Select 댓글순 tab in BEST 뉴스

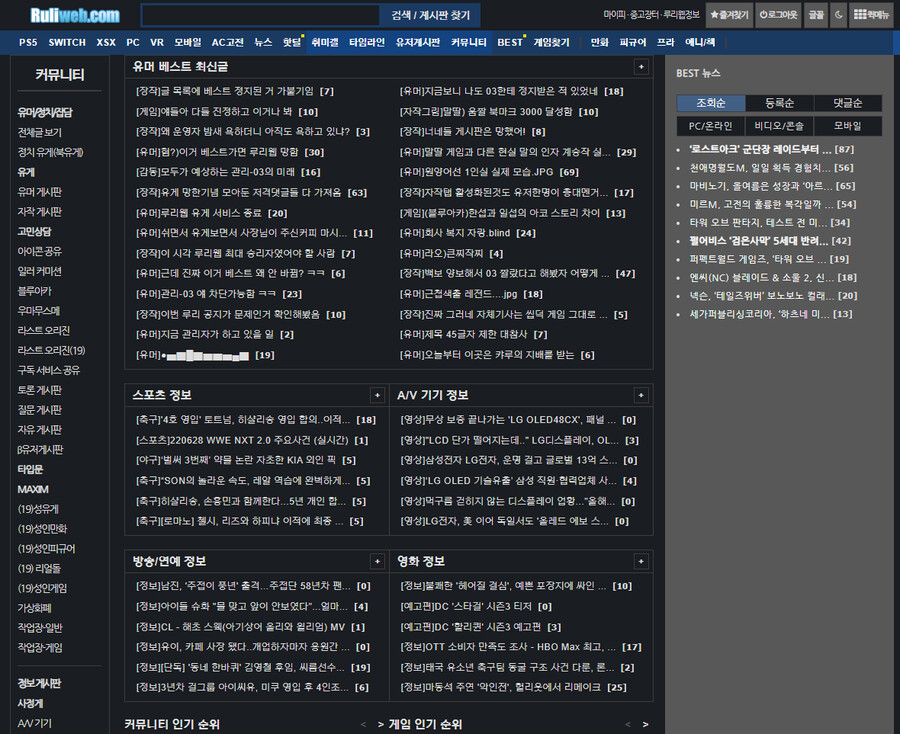click(847, 103)
